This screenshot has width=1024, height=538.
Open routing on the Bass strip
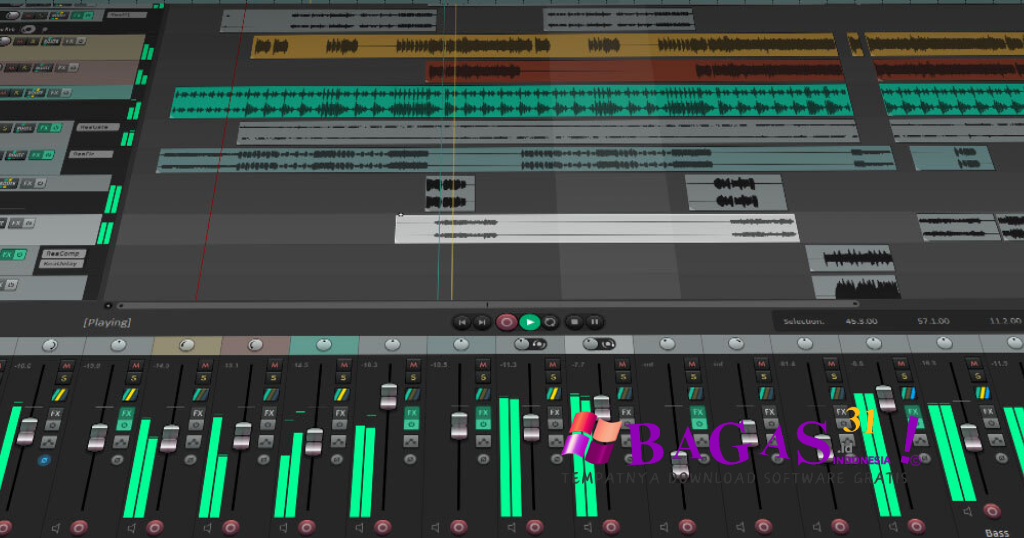(x=983, y=392)
